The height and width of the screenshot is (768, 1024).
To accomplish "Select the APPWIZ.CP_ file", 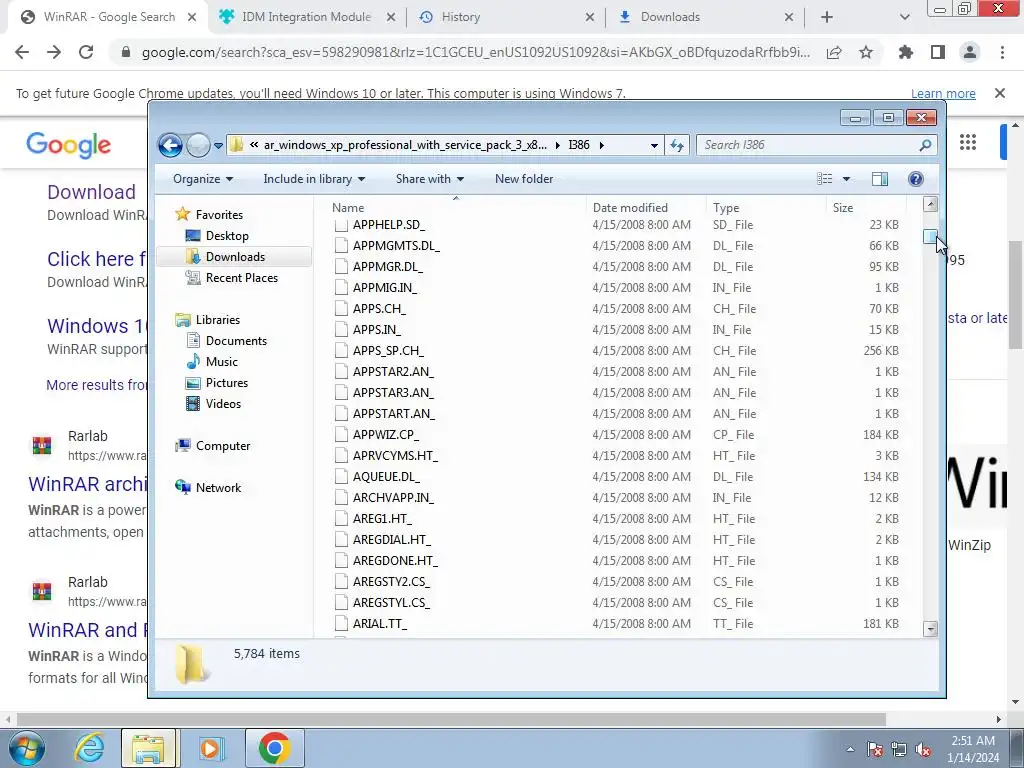I will 385,434.
